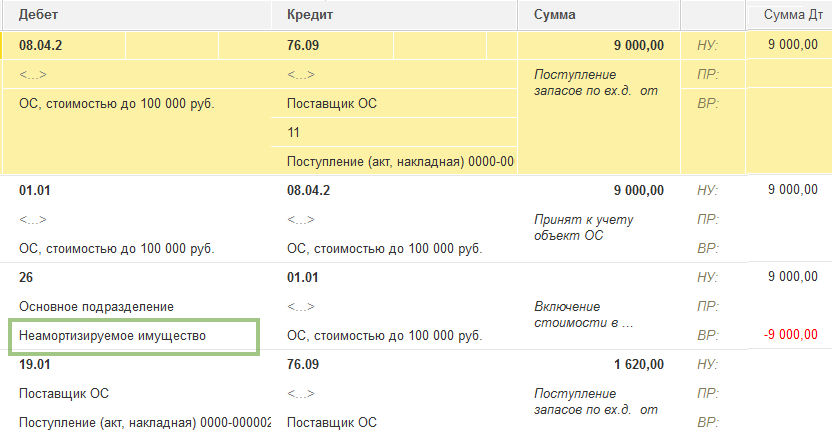Click subconto value 11 in credit column
Screen dimensions: 832x438
[x=294, y=132]
